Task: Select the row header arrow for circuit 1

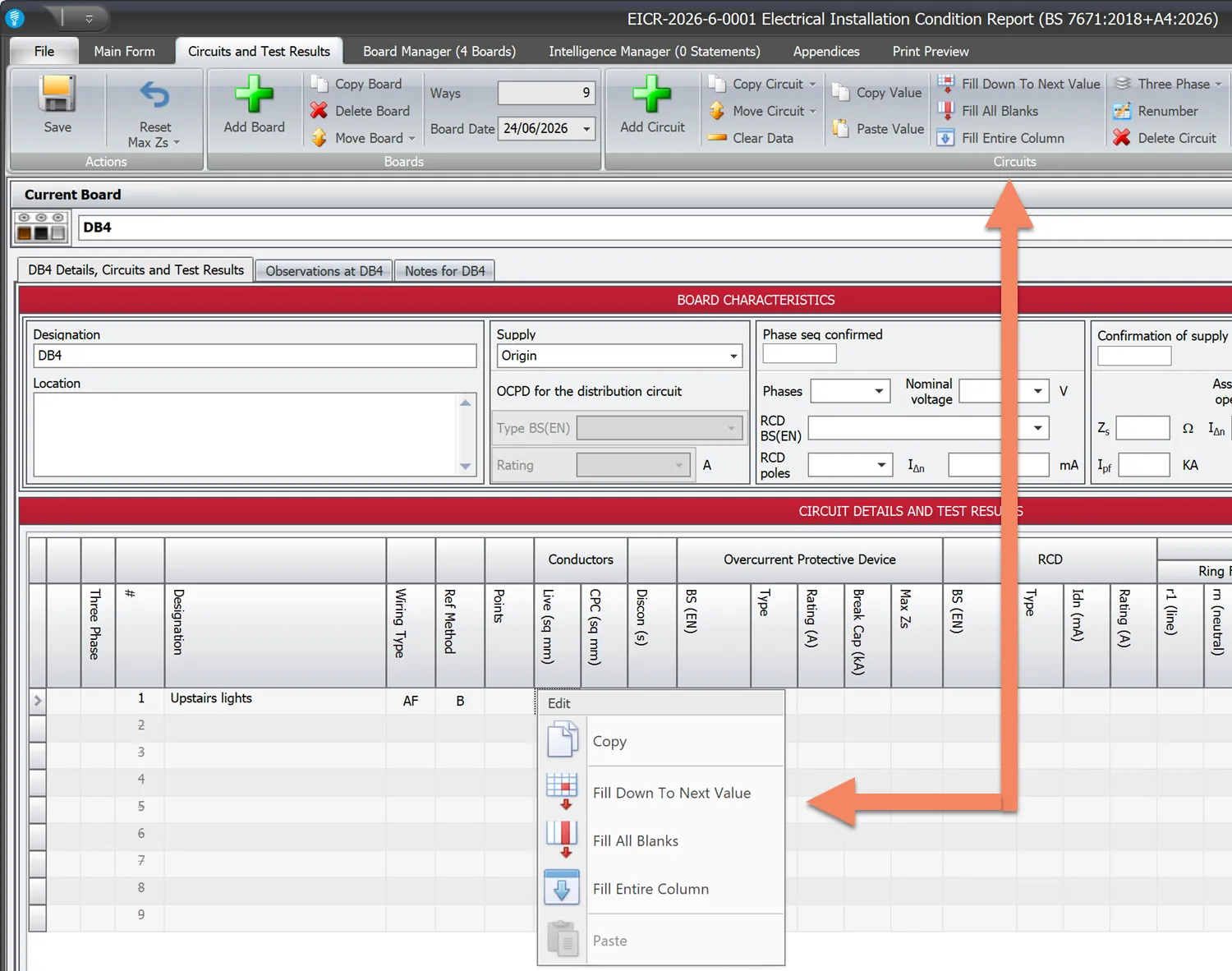Action: coord(38,701)
